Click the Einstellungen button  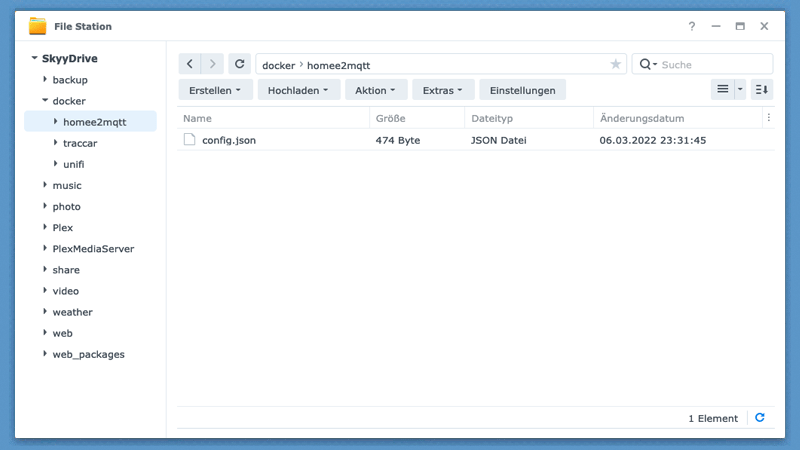coord(522,90)
